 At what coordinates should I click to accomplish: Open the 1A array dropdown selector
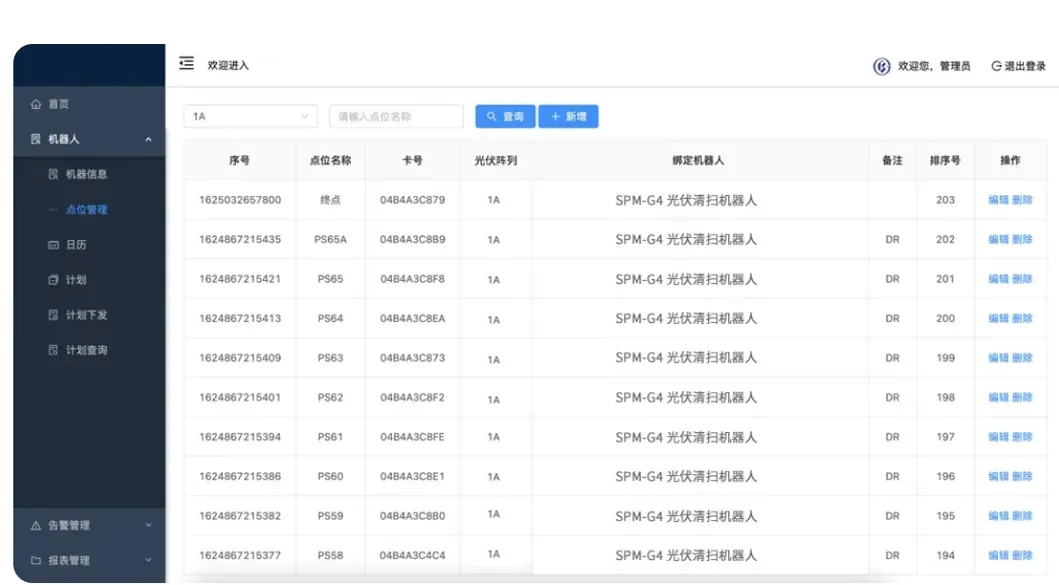pos(250,117)
